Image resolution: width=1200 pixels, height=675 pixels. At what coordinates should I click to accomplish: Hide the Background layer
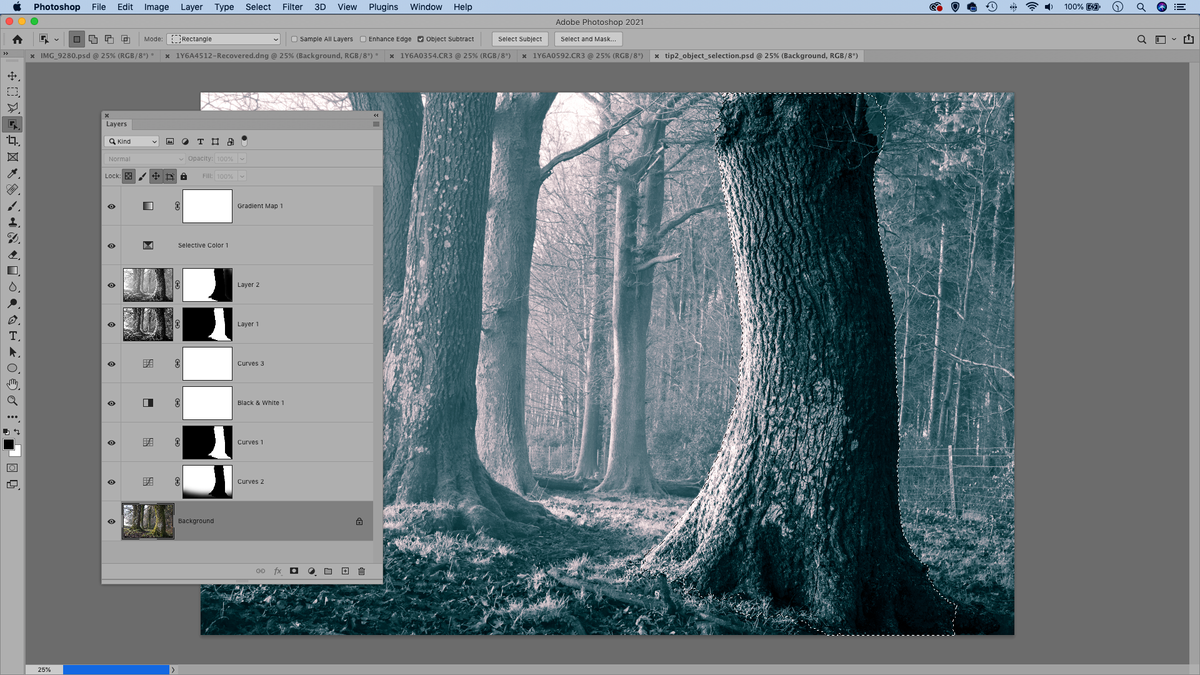pos(111,520)
